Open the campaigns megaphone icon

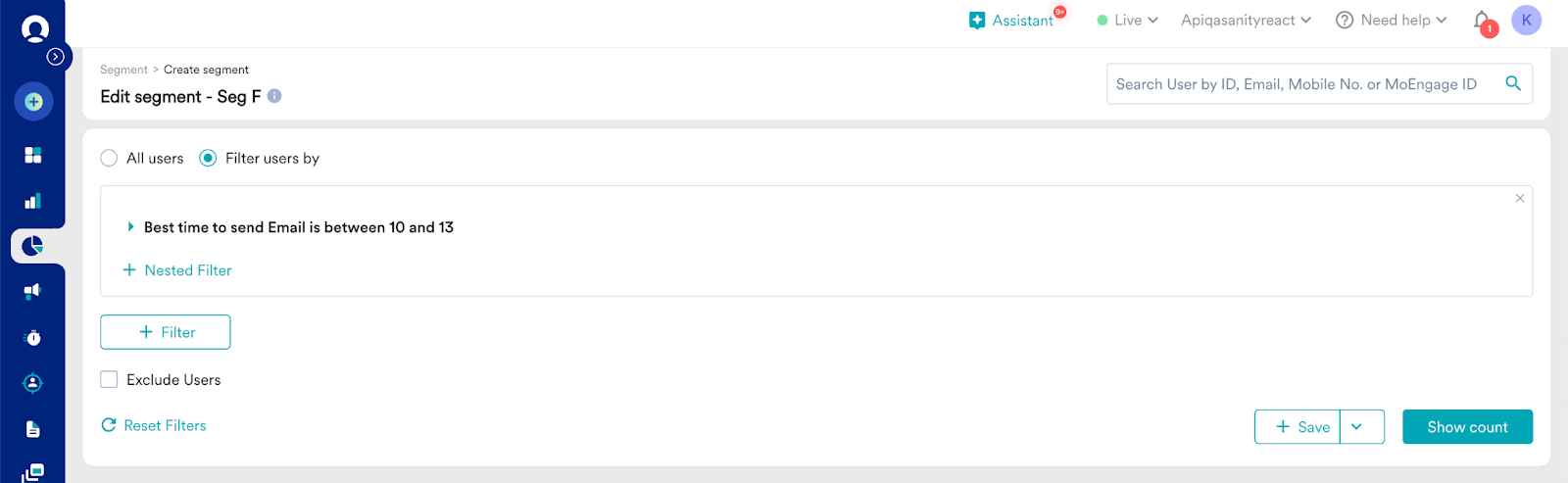pyautogui.click(x=33, y=291)
